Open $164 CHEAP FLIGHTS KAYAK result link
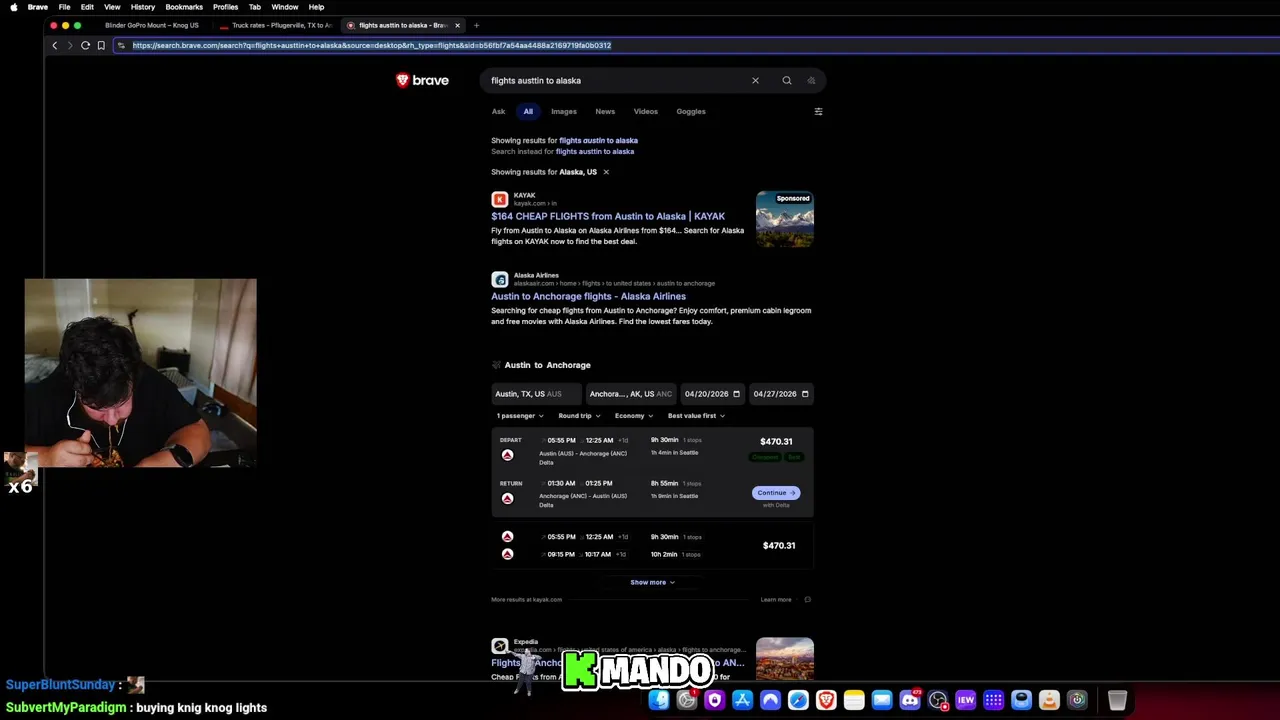The height and width of the screenshot is (720, 1280). 608,216
